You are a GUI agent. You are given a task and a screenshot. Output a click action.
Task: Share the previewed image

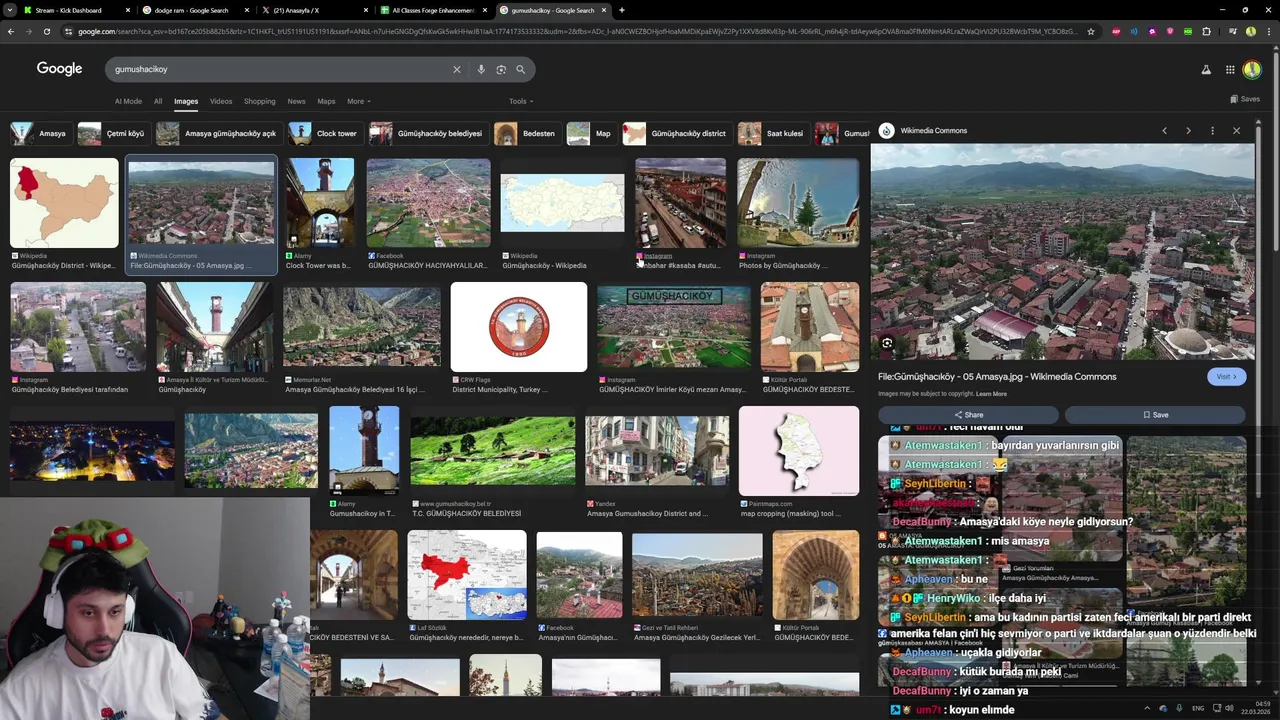point(968,415)
